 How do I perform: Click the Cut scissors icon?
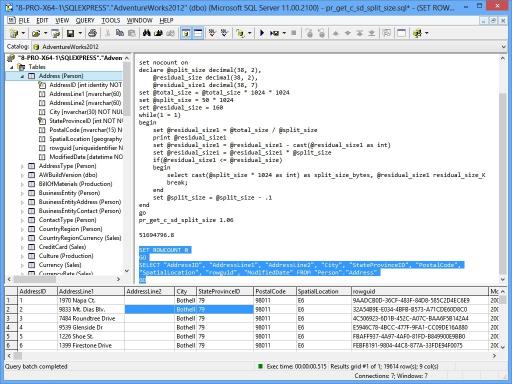tap(107, 33)
